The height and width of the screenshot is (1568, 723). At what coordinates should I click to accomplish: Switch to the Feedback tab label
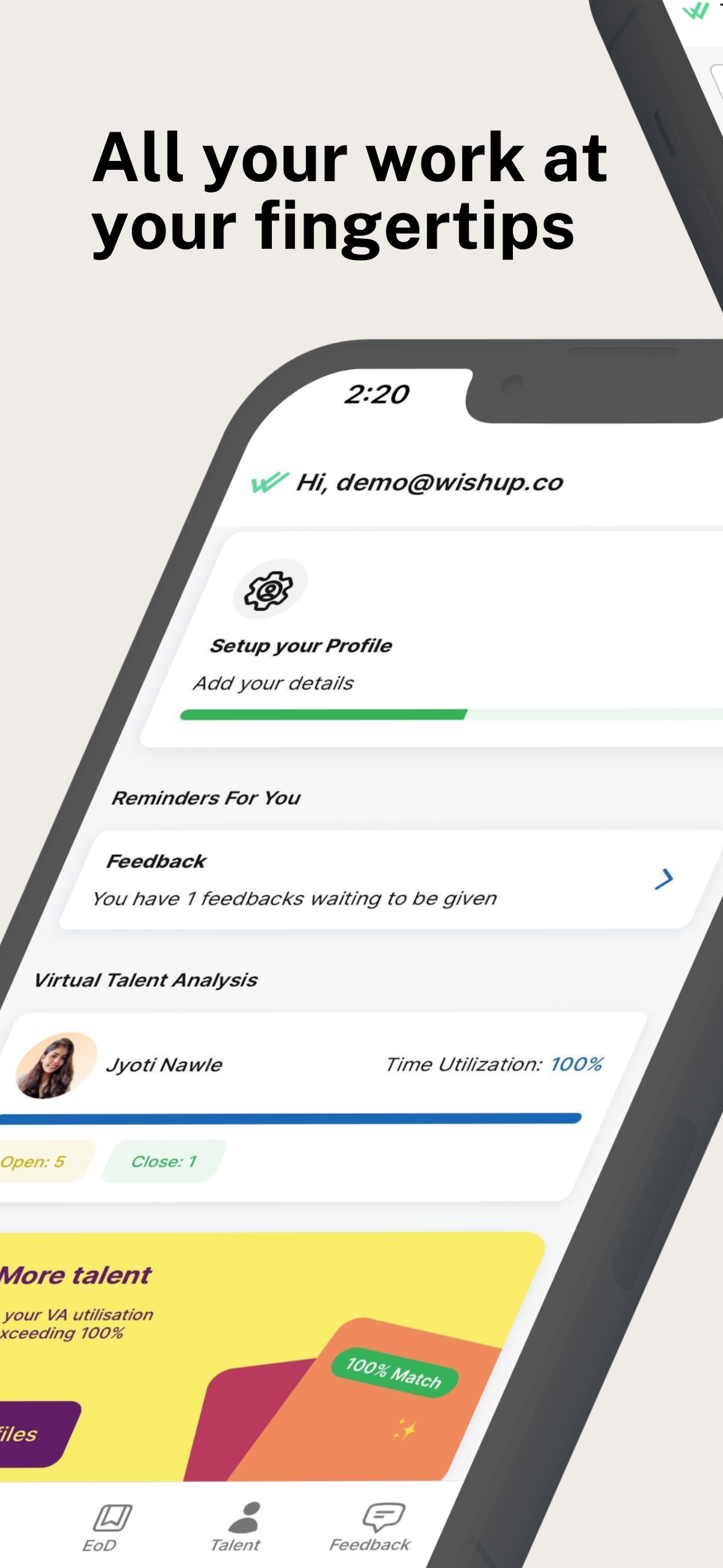pyautogui.click(x=370, y=1545)
